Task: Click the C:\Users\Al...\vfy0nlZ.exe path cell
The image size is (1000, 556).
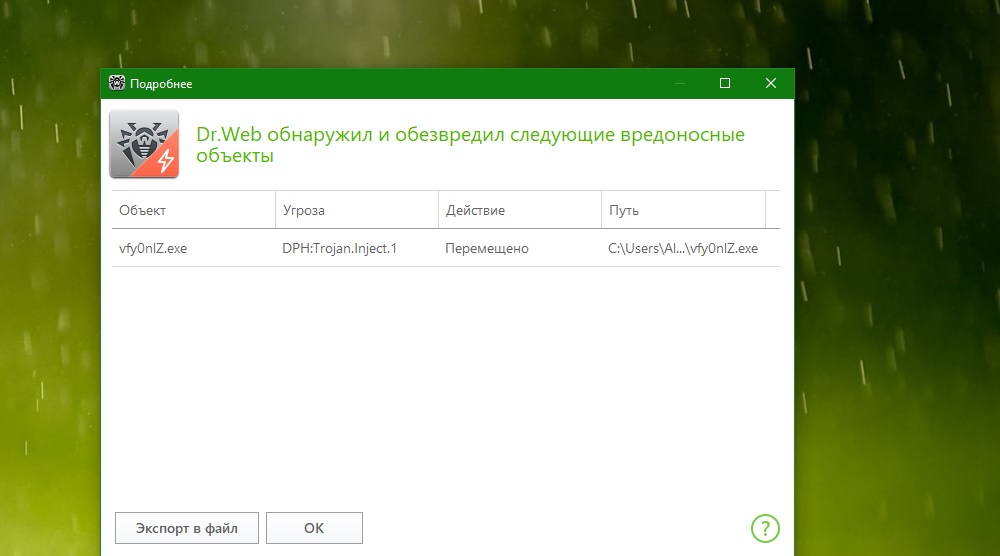Action: (682, 248)
